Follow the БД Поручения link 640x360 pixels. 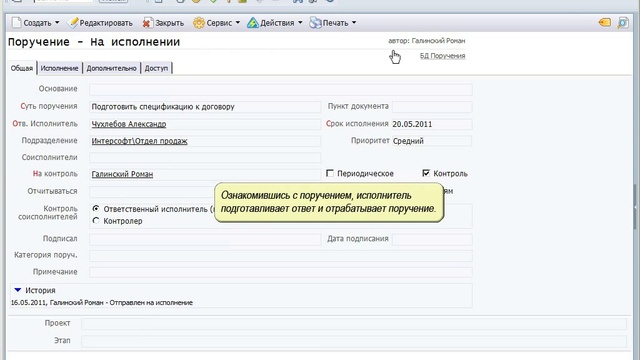tap(442, 56)
